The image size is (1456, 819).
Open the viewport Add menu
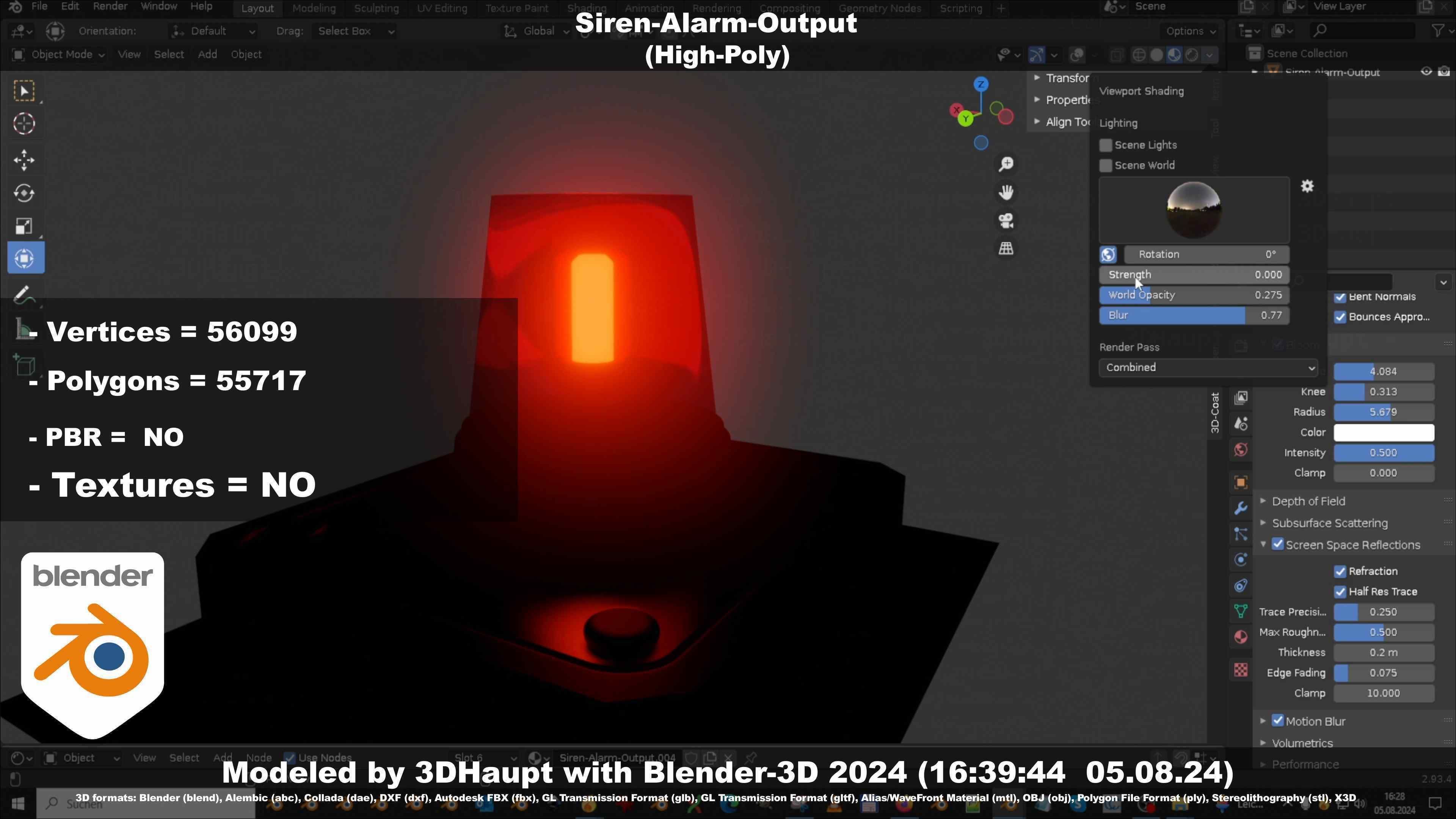pos(207,55)
